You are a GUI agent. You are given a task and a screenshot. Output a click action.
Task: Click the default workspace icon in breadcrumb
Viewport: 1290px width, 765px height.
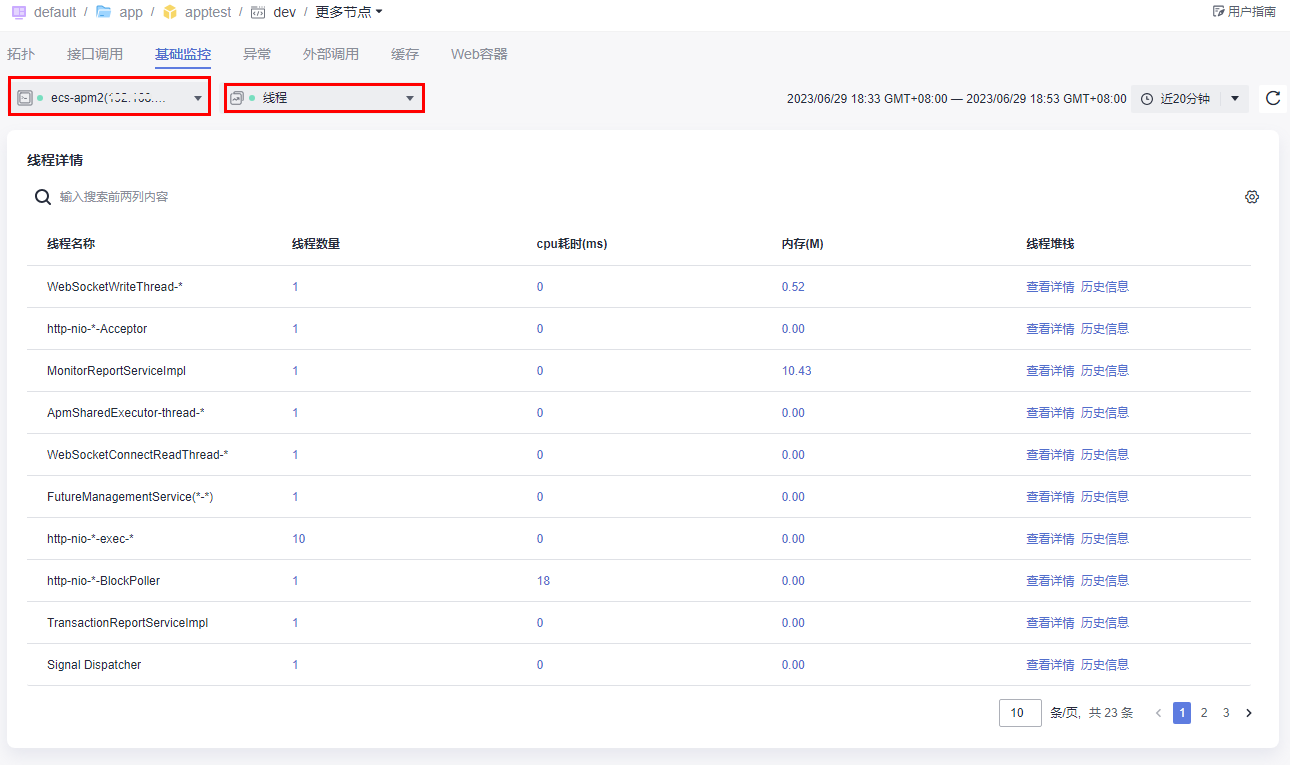(18, 12)
